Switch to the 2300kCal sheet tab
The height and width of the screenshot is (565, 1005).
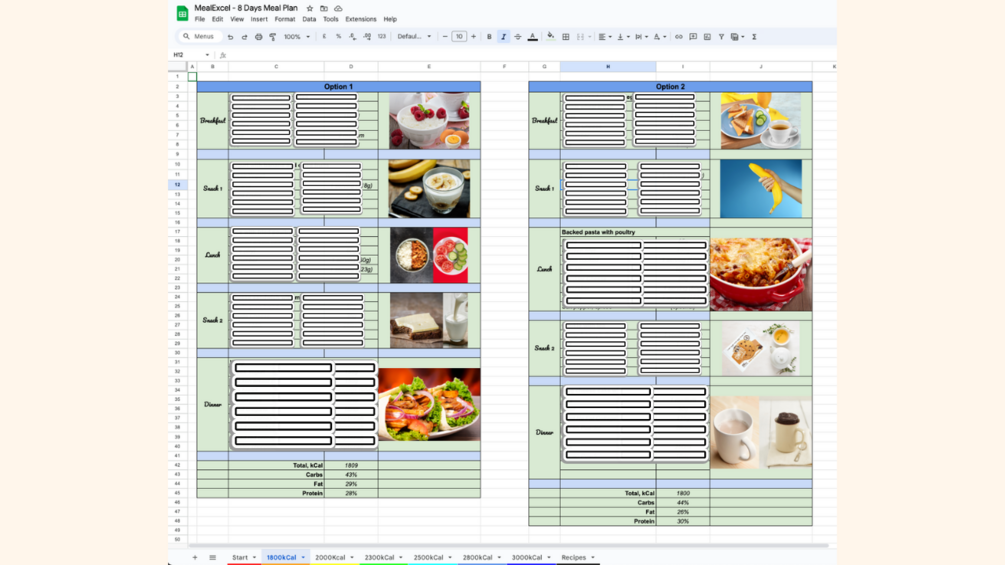(x=379, y=557)
